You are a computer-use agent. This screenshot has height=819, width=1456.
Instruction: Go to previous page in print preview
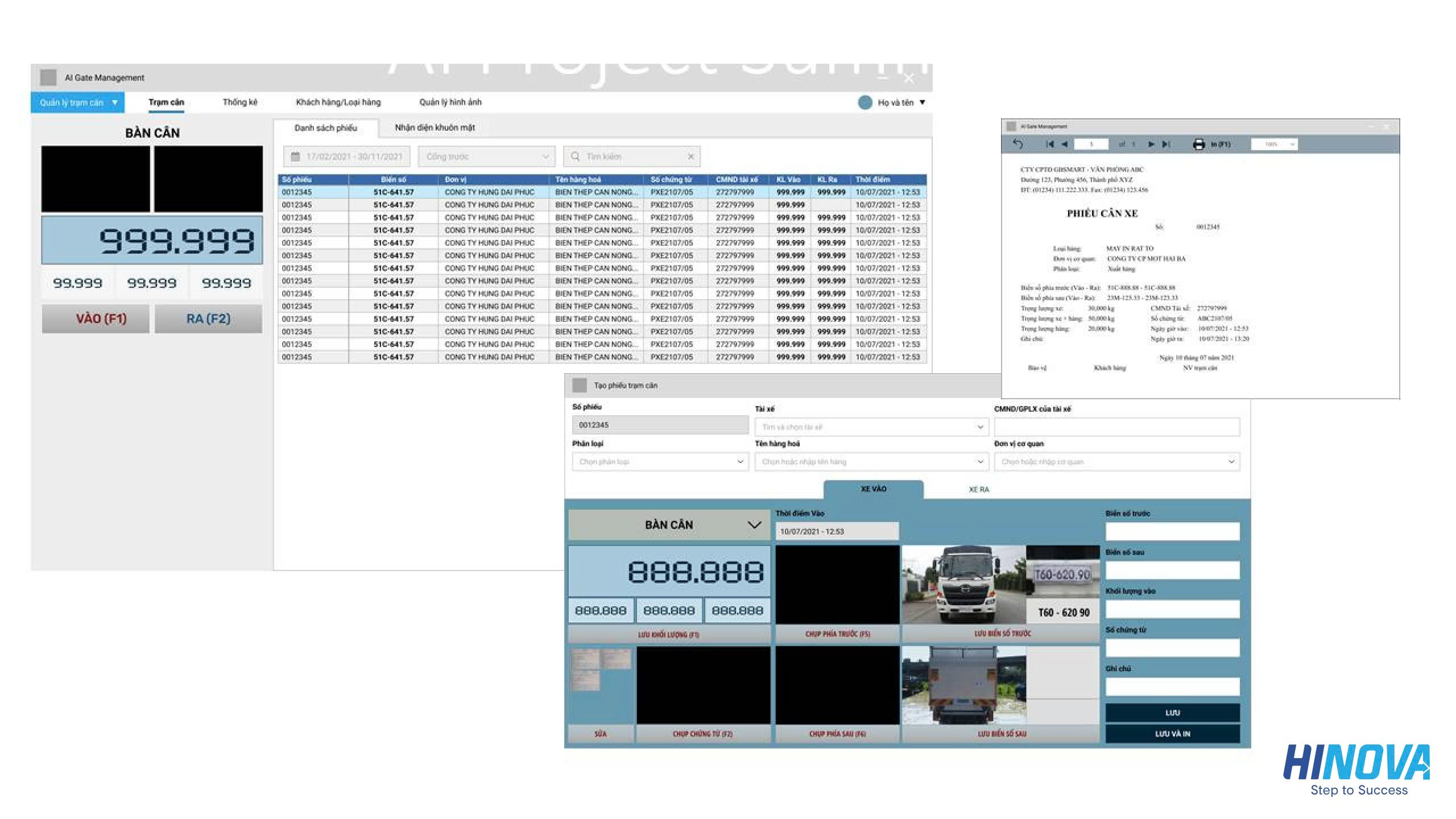pos(1065,144)
